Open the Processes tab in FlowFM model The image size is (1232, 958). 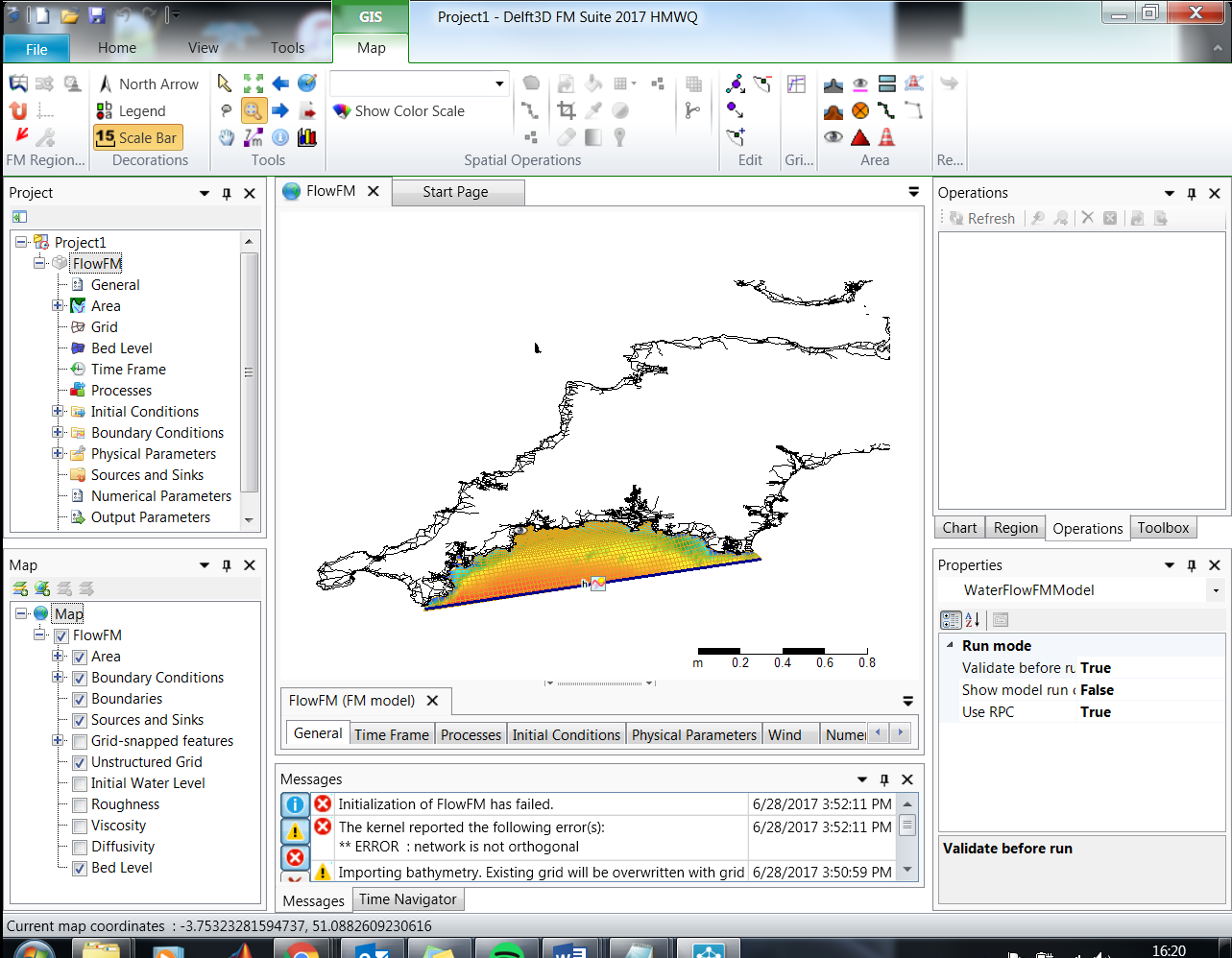471,734
